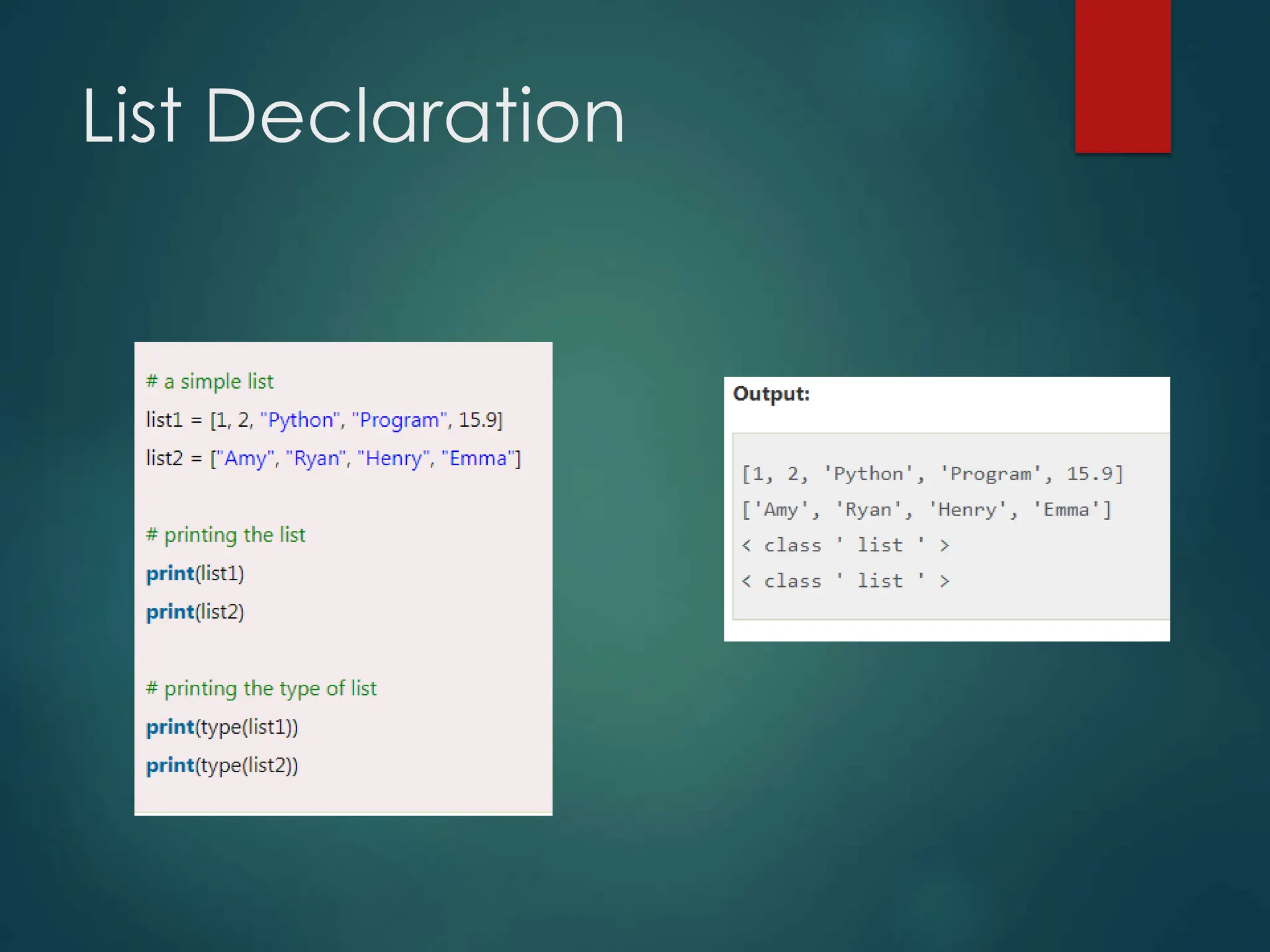Click the red rectangle decoration
This screenshot has height=952, width=1270.
[1122, 76]
